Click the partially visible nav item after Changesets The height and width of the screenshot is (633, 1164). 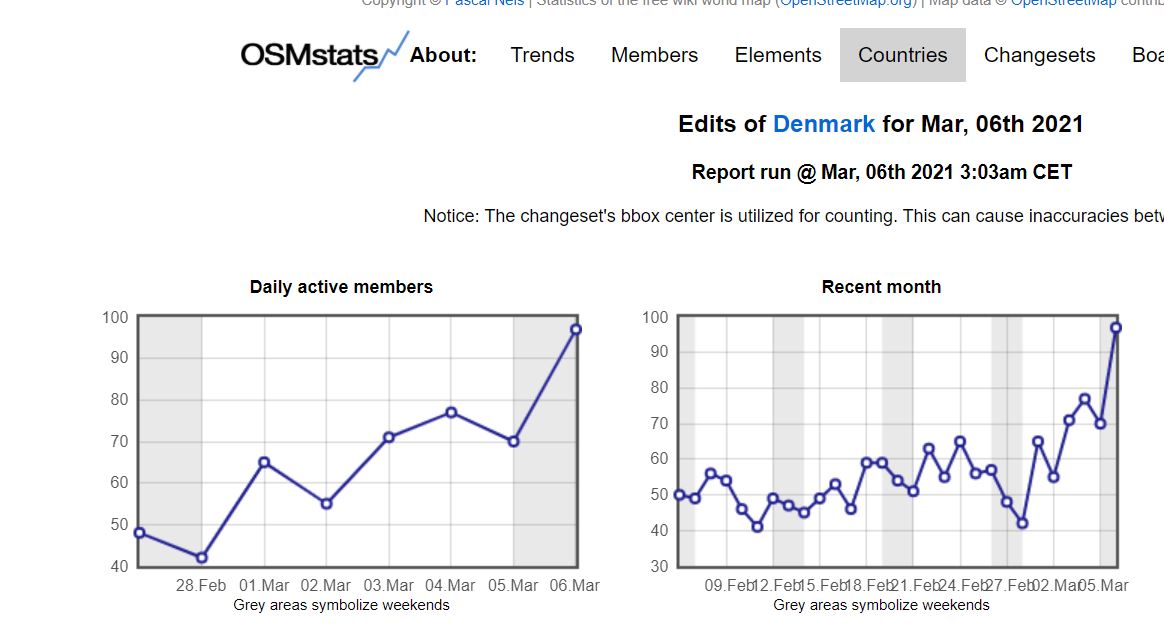point(1150,55)
